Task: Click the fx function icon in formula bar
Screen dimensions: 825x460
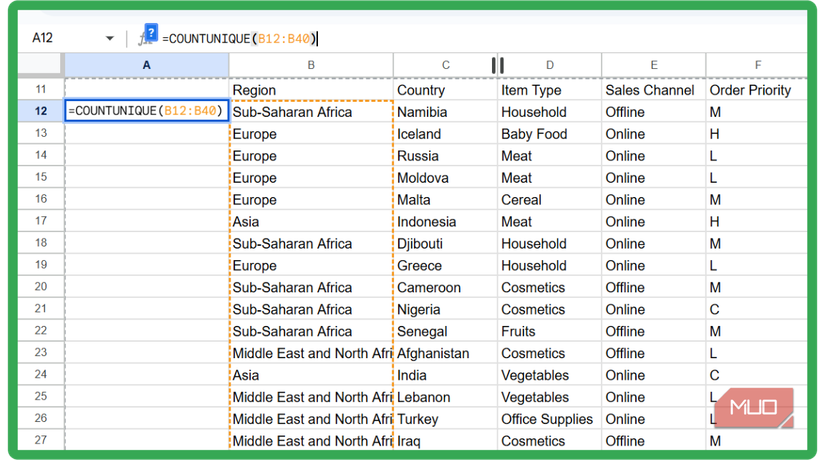Action: point(143,40)
